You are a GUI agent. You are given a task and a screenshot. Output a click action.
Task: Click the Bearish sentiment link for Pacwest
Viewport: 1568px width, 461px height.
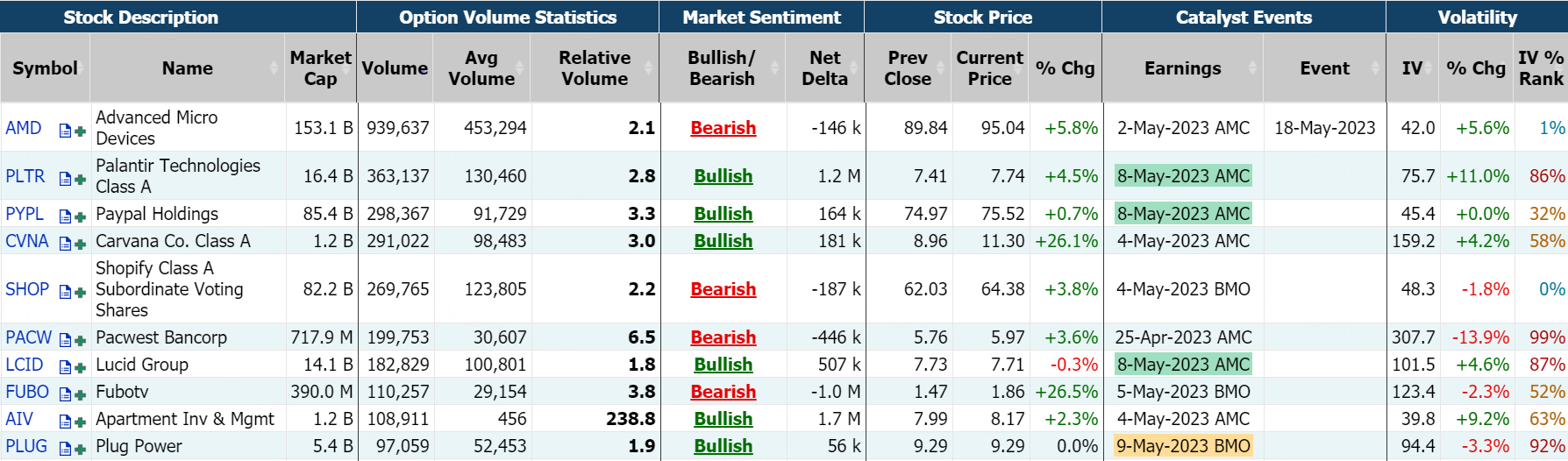pyautogui.click(x=723, y=337)
